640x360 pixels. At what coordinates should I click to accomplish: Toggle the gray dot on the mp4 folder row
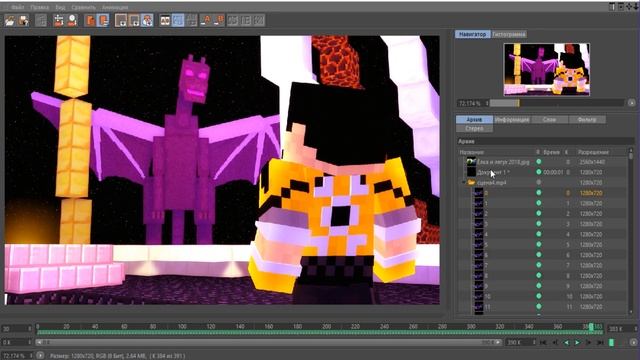click(539, 182)
